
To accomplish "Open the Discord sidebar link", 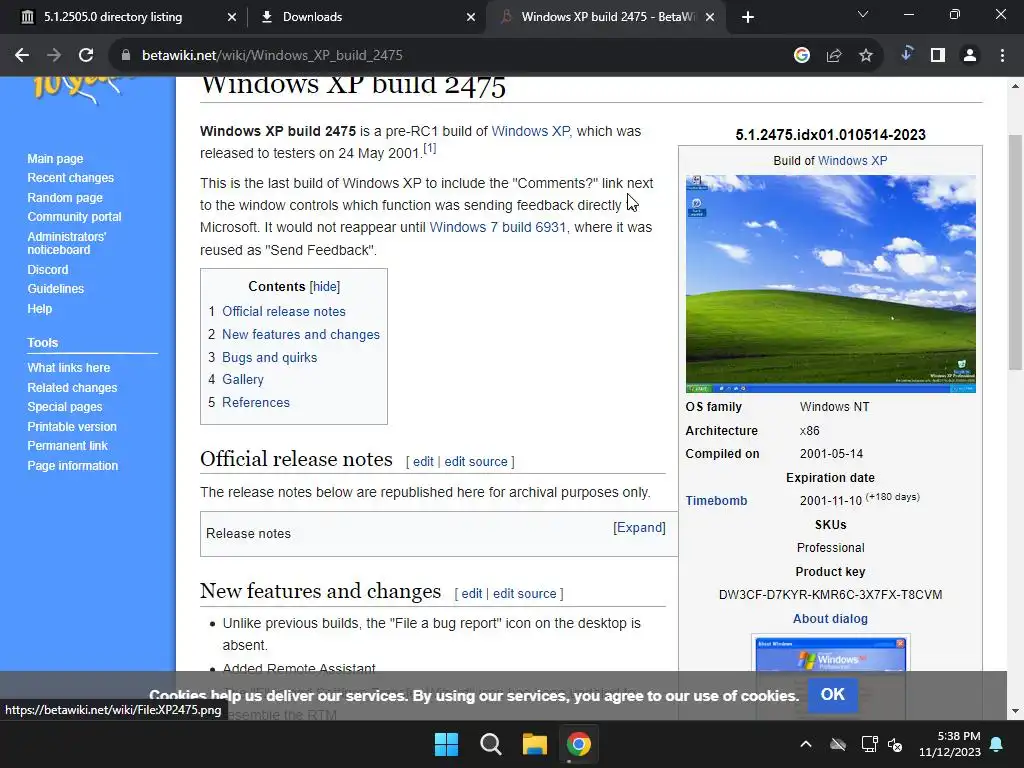I will [48, 269].
